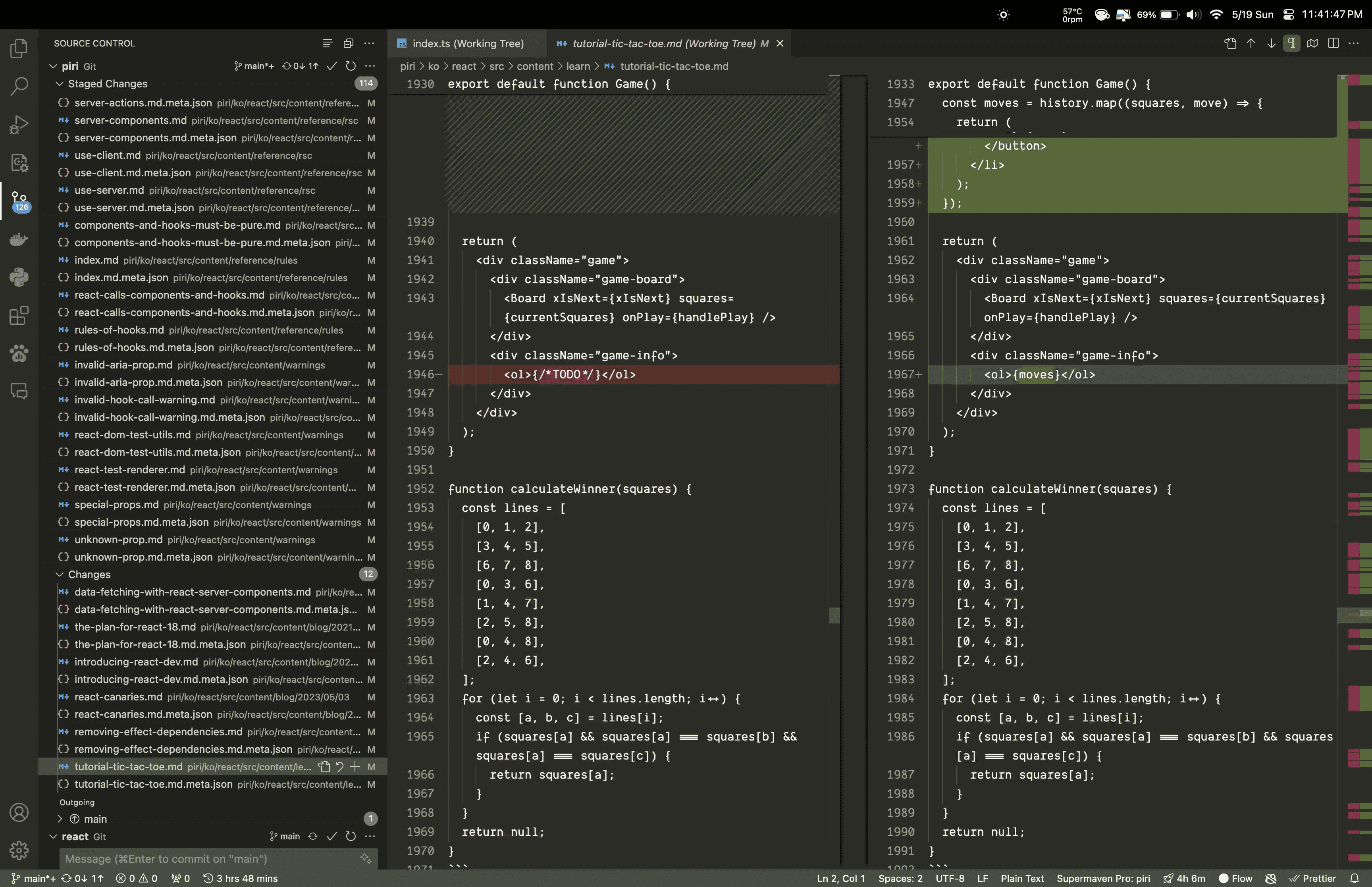Expand the Outgoing main item
The image size is (1372, 887).
pos(60,819)
